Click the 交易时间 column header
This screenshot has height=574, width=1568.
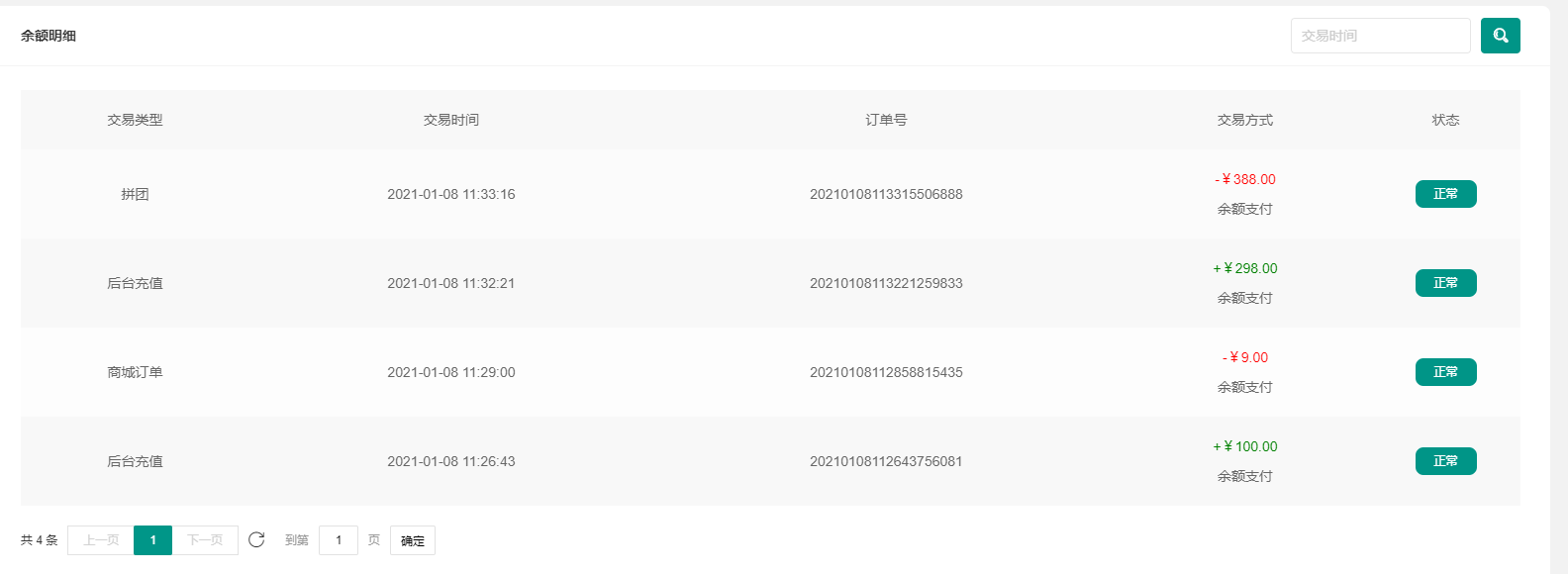451,120
